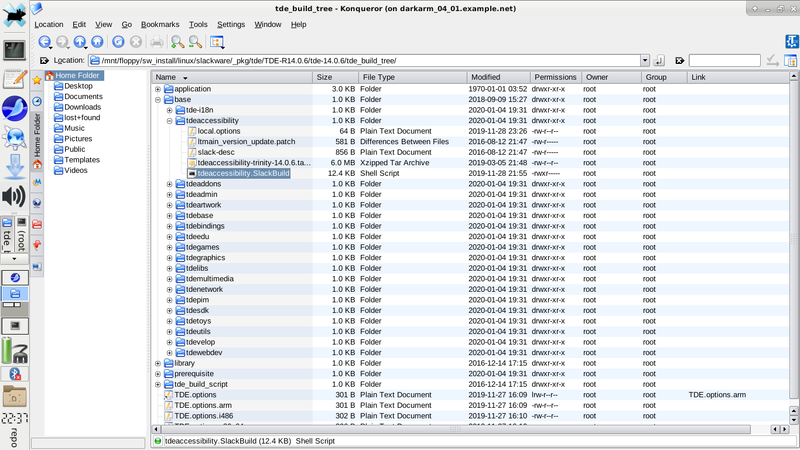Go up one directory with Up arrow
Image resolution: width=800 pixels, height=450 pixels.
click(x=80, y=42)
